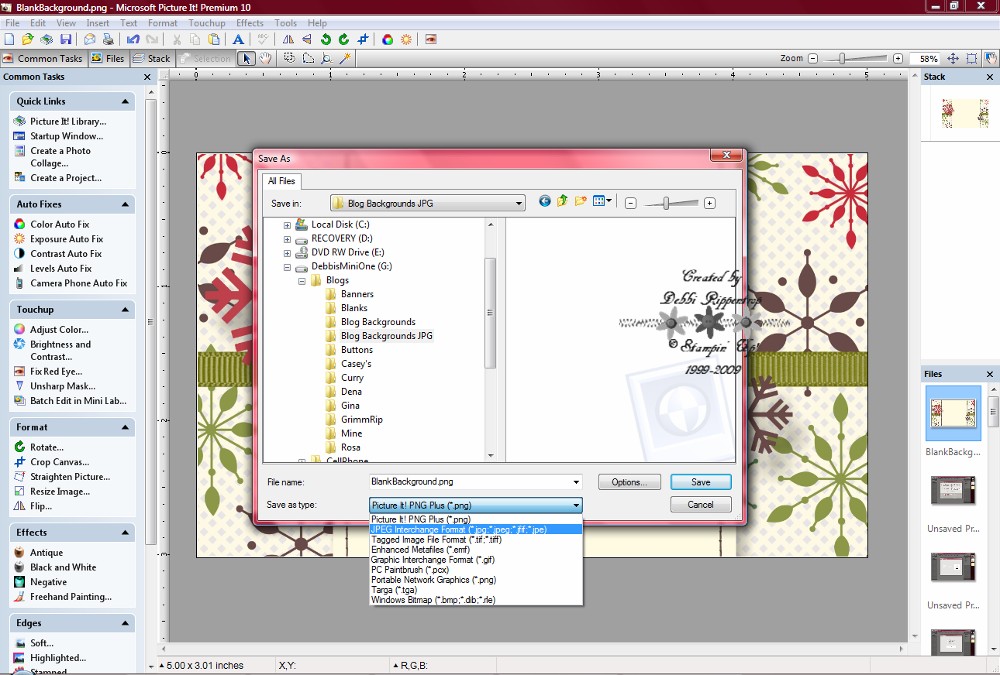1000x675 pixels.
Task: Click the Create New Folder icon
Action: [580, 202]
